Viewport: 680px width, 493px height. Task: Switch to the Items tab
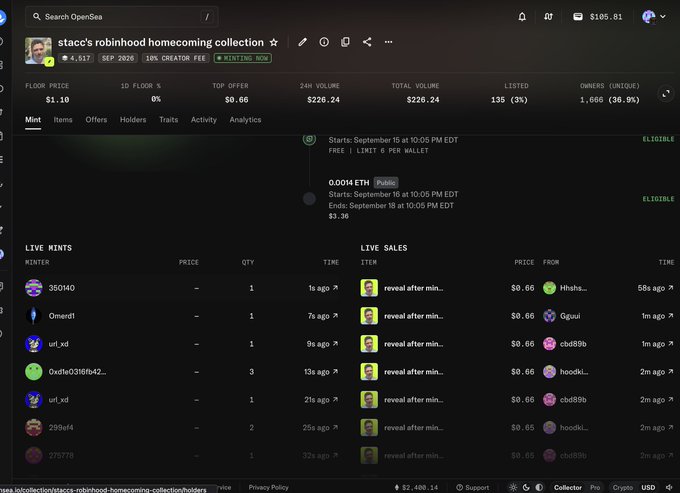pos(63,120)
